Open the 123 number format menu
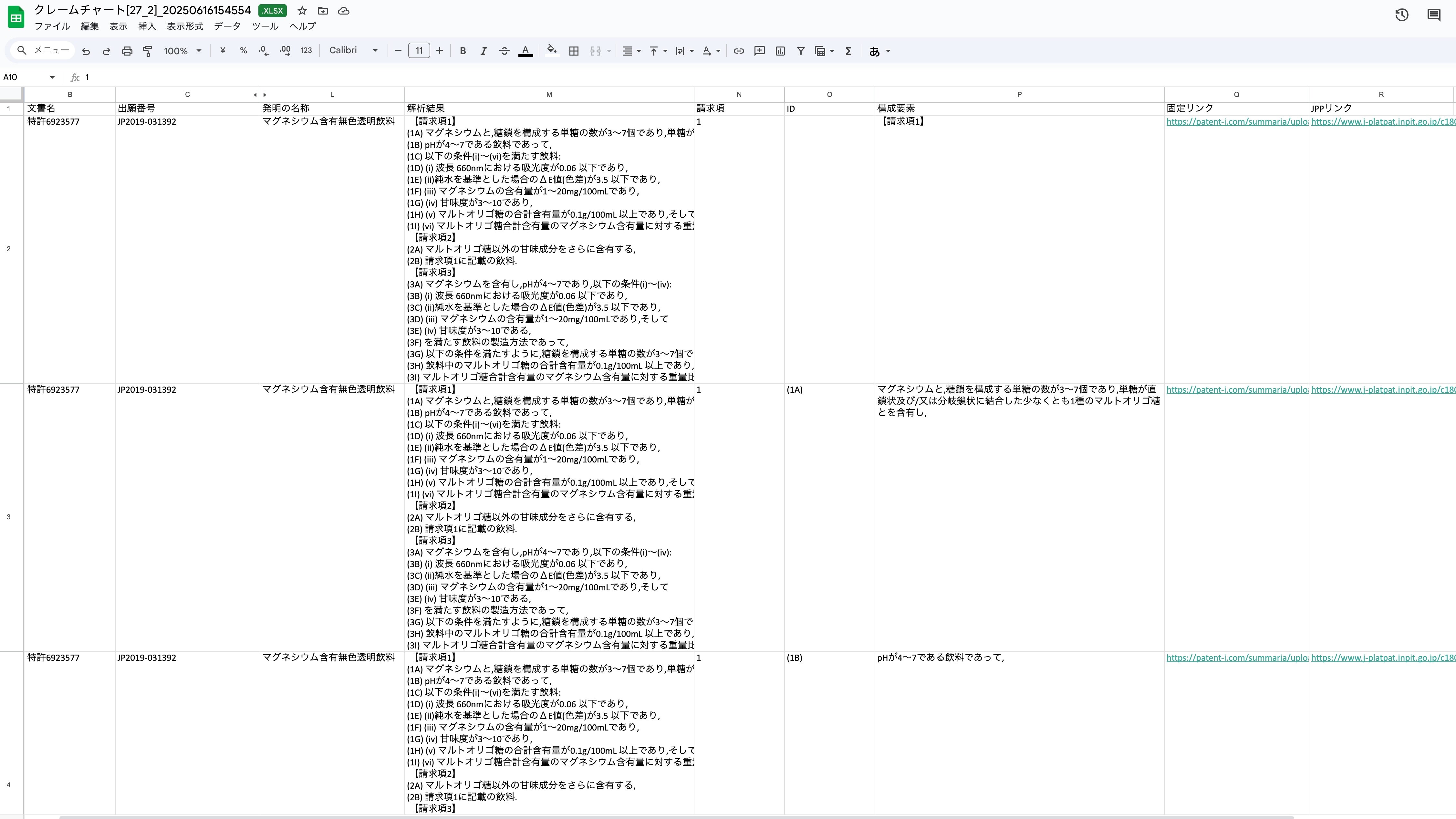The image size is (1456, 819). click(306, 51)
